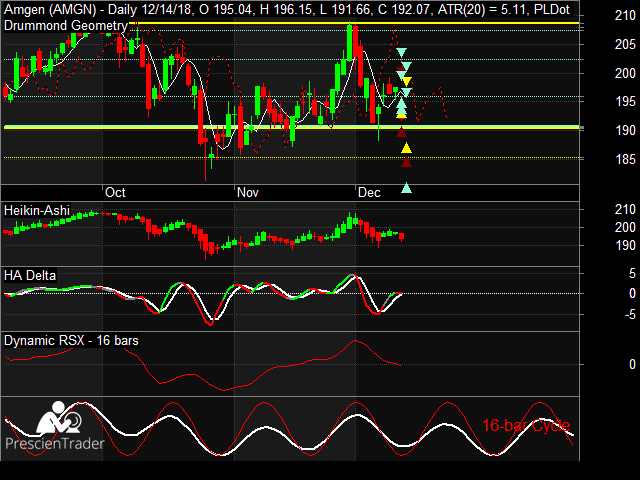Viewport: 640px width, 480px height.
Task: Select the Heikin-Ashi panel label
Action: click(37, 211)
